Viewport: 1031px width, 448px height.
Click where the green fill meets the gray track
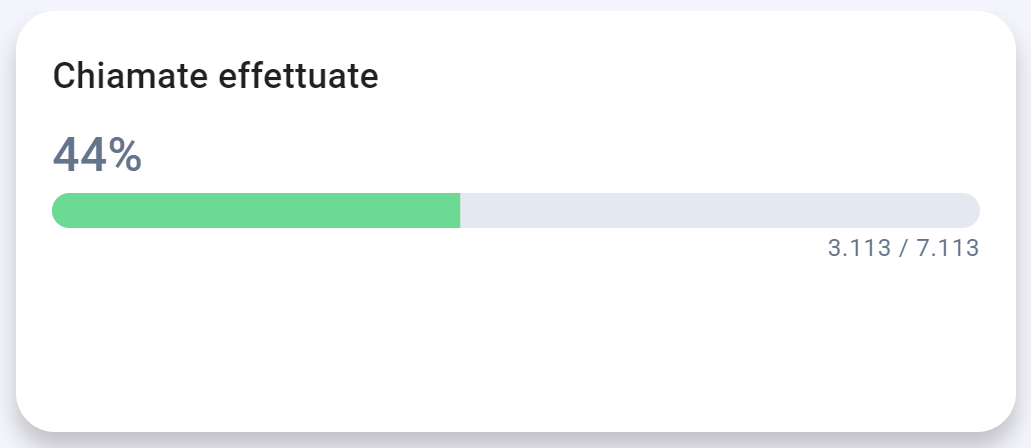pyautogui.click(x=460, y=210)
